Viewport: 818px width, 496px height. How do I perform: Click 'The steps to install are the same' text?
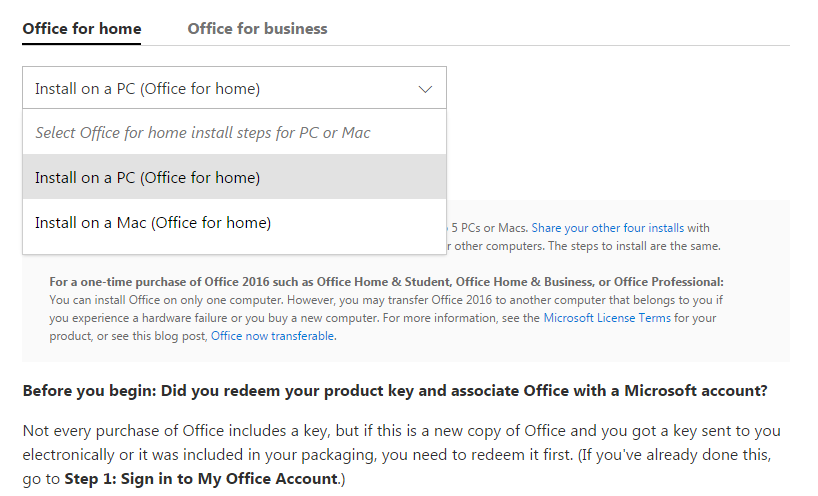(x=636, y=246)
